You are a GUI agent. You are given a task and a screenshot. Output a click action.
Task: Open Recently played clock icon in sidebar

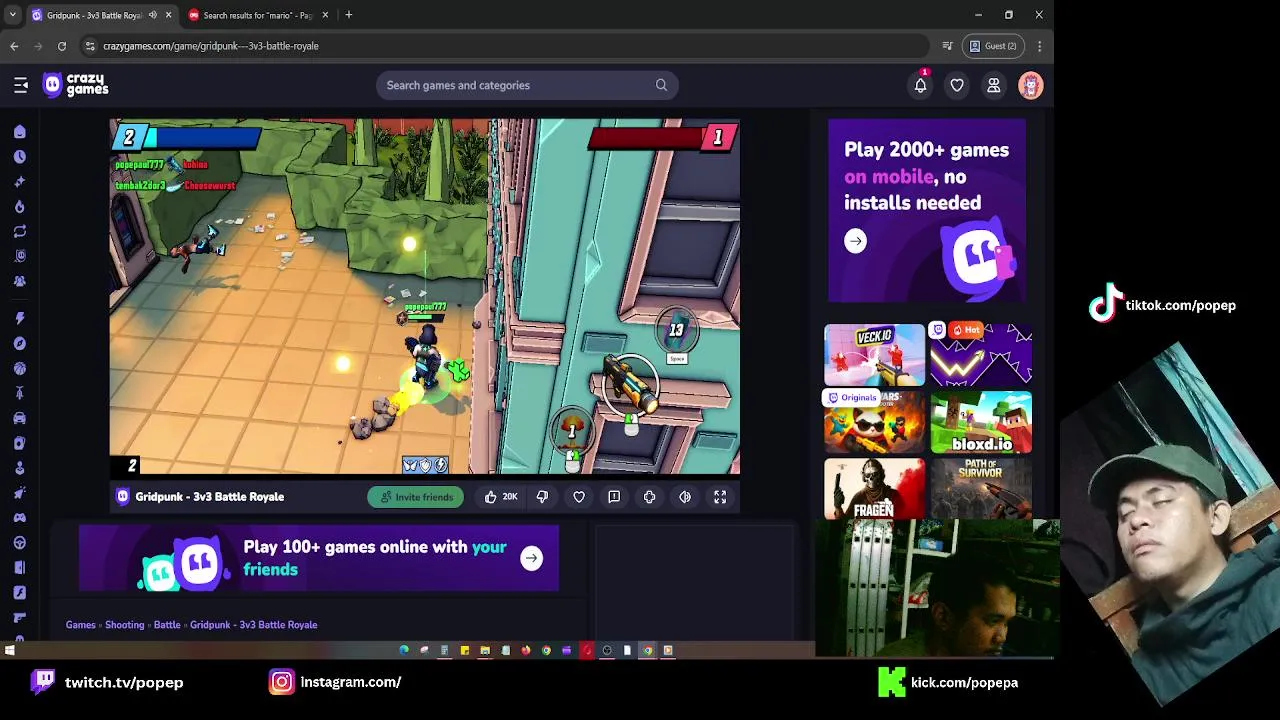point(19,157)
